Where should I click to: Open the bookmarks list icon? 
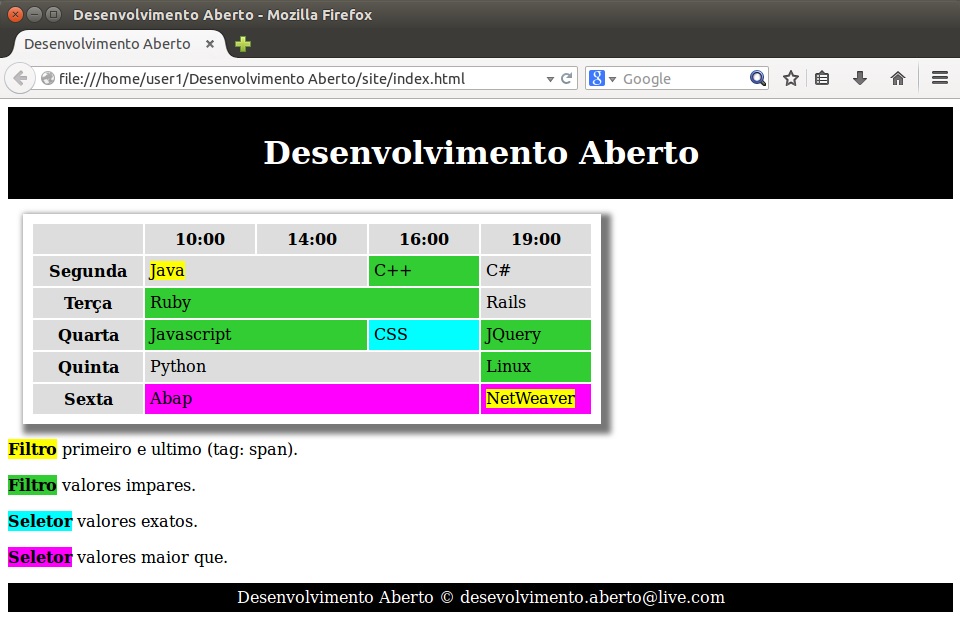822,79
